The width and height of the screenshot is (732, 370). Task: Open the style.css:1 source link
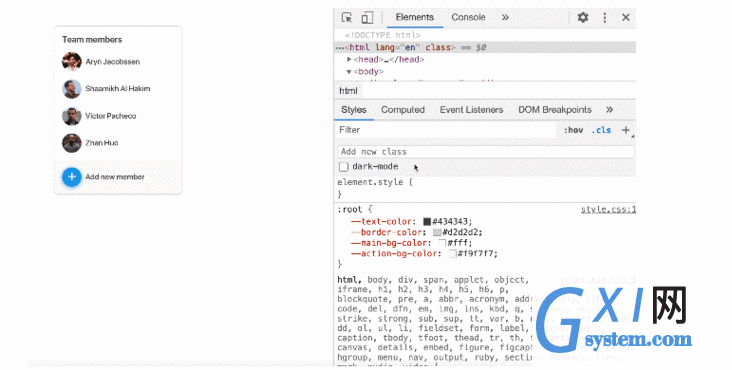[608, 209]
